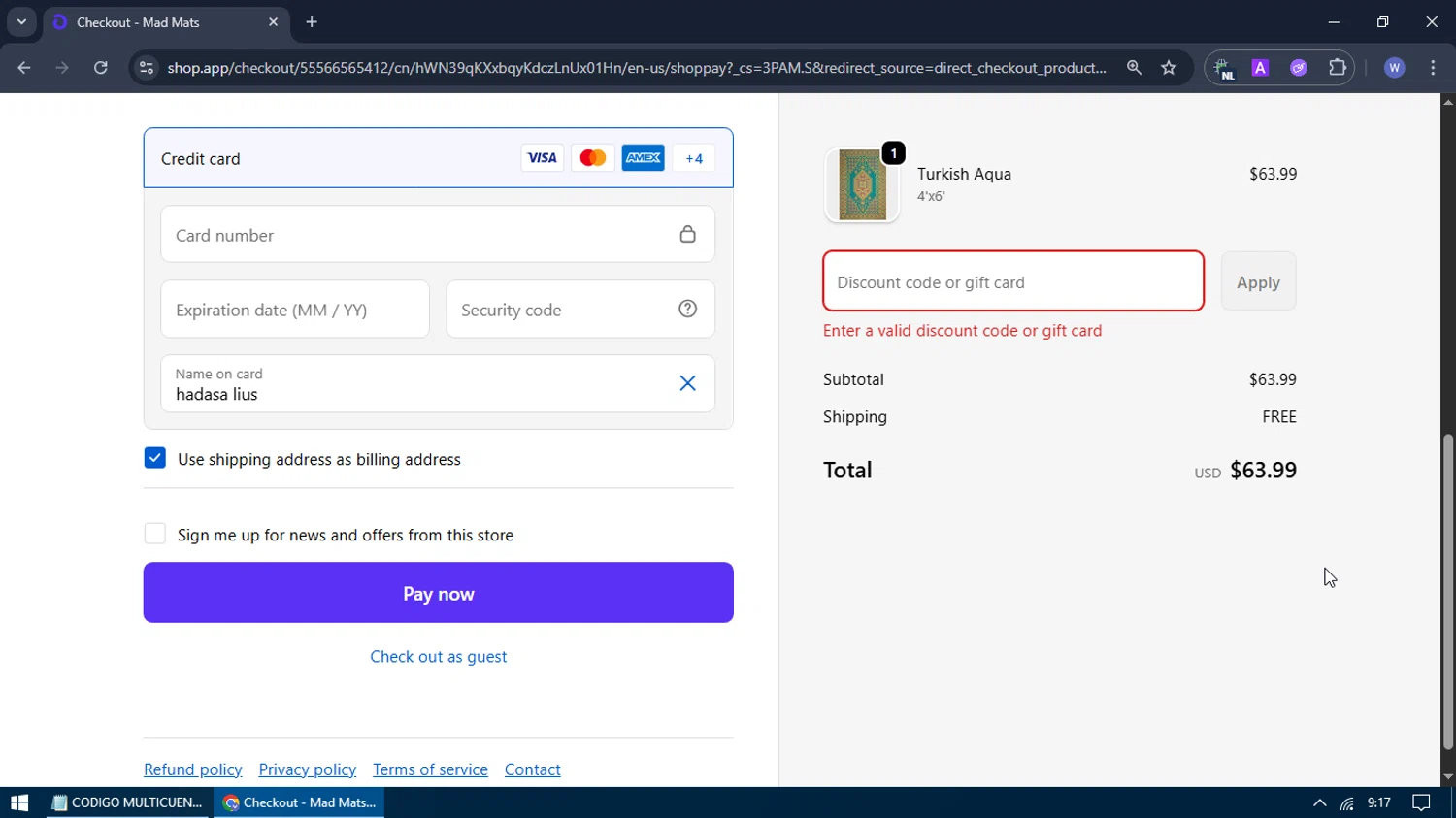Screen dimensions: 1456x818
Task: Uncheck Use shipping address as billing address
Action: click(x=154, y=458)
